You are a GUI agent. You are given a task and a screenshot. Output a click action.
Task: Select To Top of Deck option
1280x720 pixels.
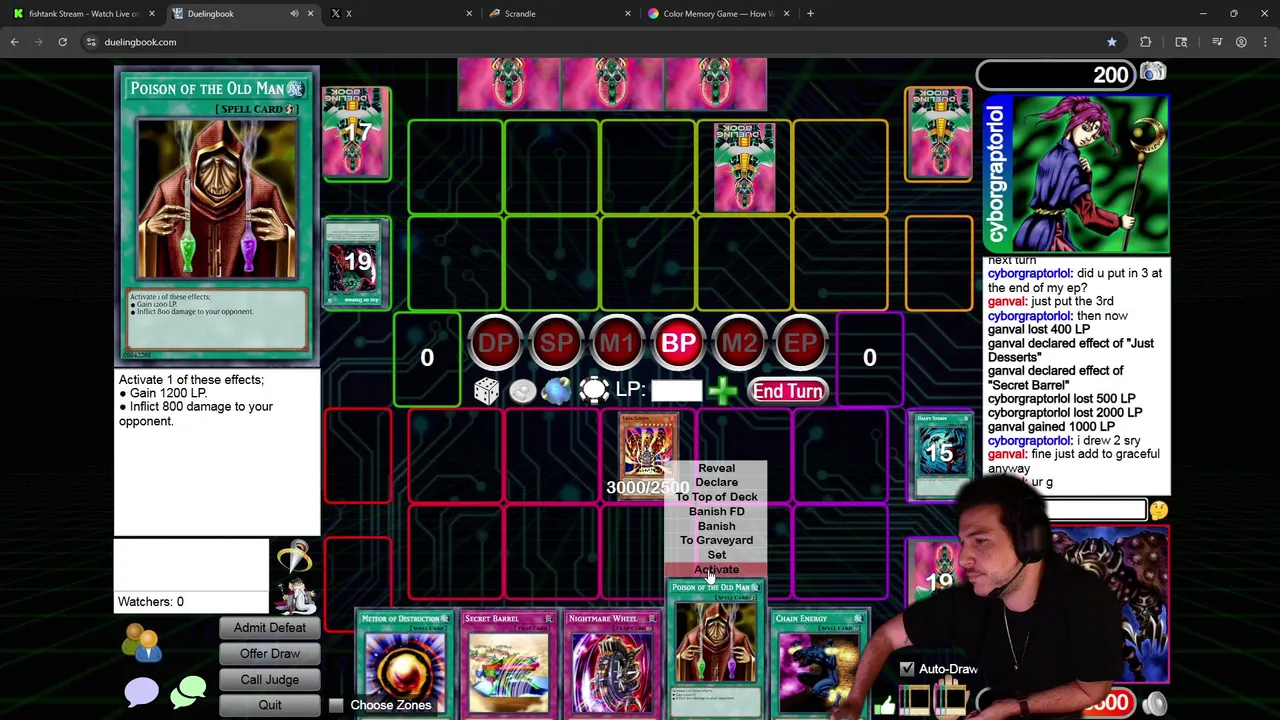[716, 497]
